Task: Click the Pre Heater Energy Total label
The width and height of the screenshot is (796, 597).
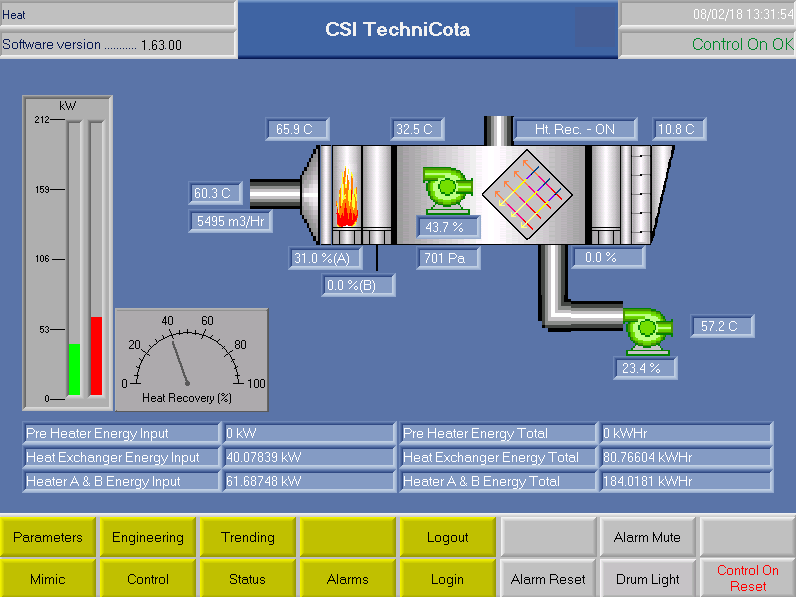Action: [499, 433]
